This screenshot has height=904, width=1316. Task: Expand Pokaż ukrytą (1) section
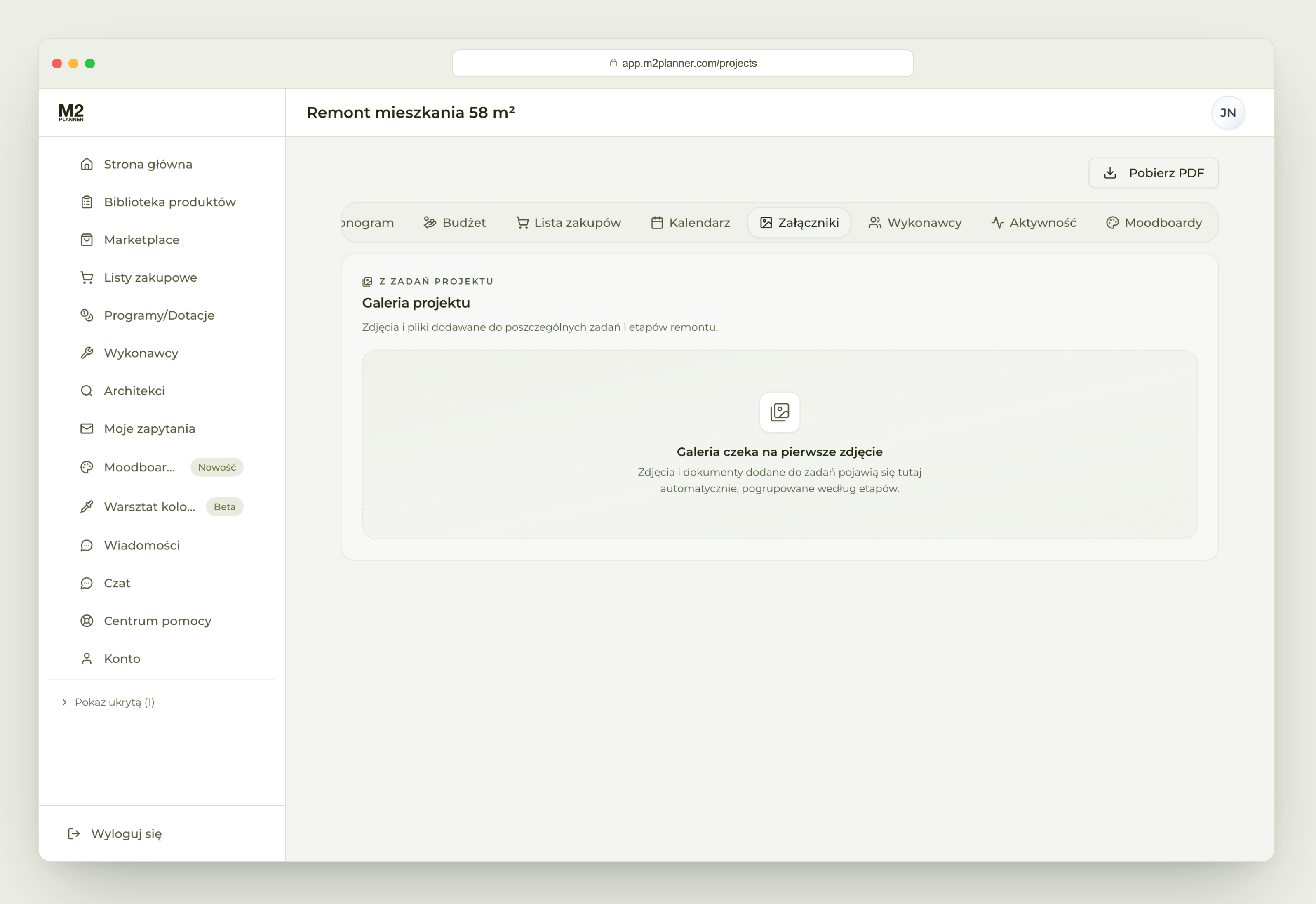point(108,702)
